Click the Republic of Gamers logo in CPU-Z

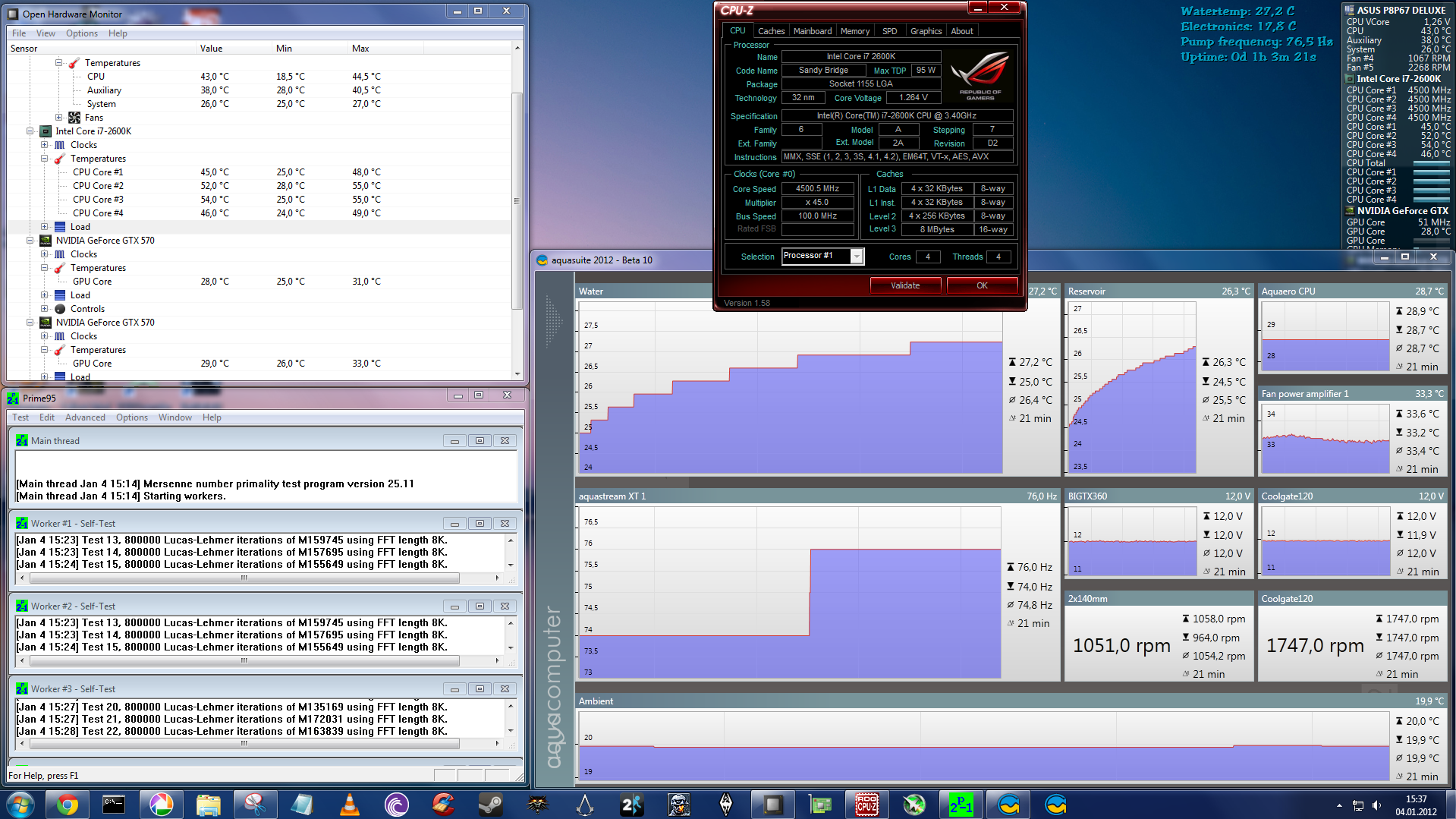[980, 76]
